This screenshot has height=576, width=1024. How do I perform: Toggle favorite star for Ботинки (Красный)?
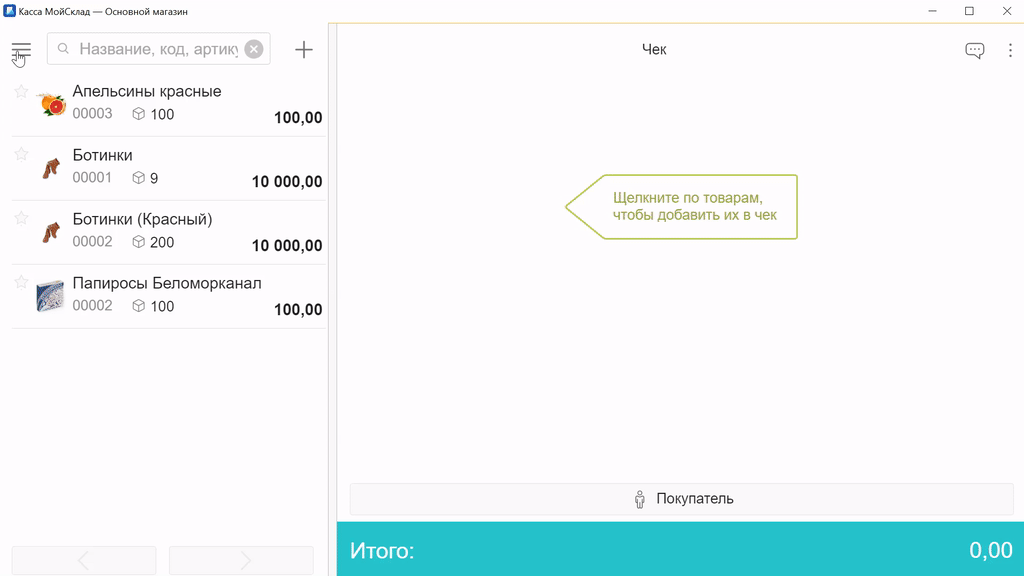tap(21, 218)
